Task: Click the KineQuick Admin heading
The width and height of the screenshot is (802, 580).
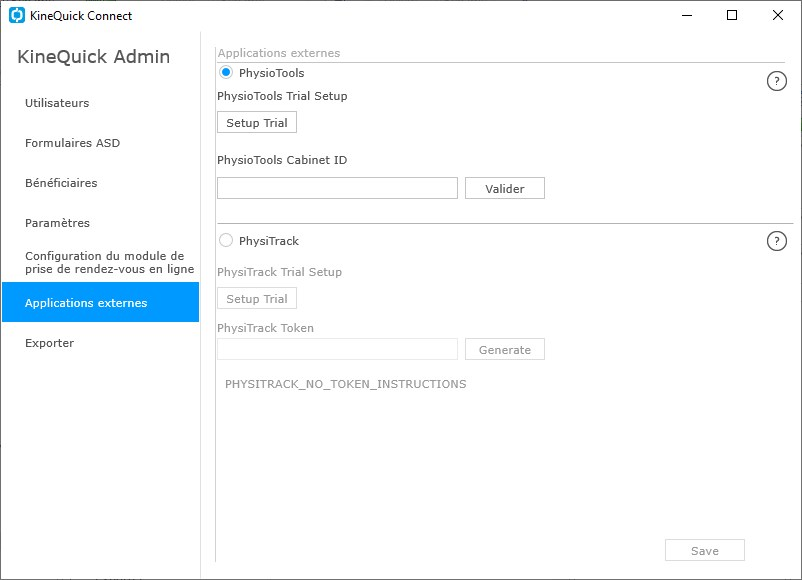Action: 94,56
